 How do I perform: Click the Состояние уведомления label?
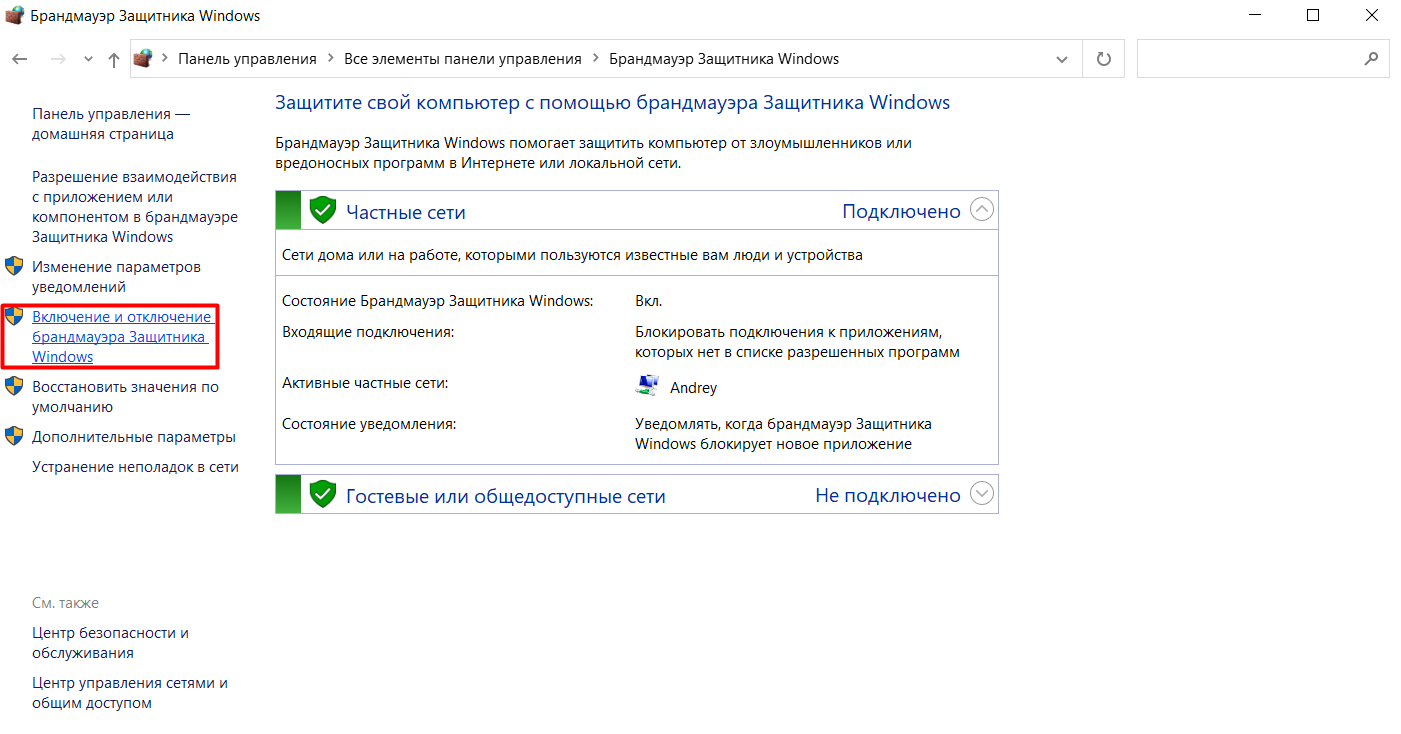coord(369,424)
